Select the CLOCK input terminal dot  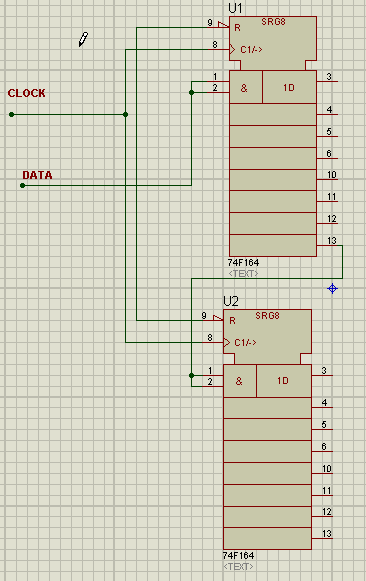pos(11,114)
